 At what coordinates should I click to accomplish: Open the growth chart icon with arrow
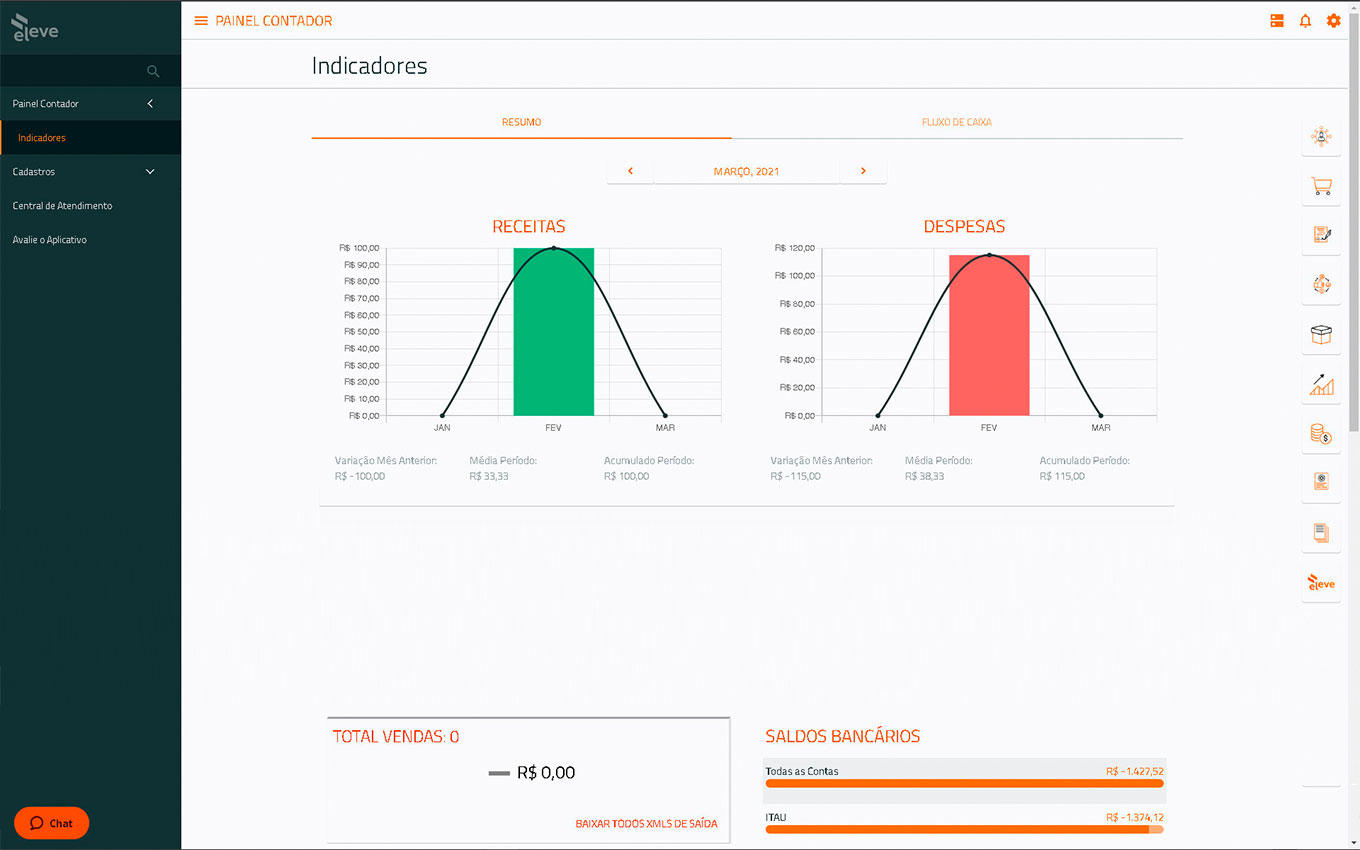click(x=1321, y=385)
